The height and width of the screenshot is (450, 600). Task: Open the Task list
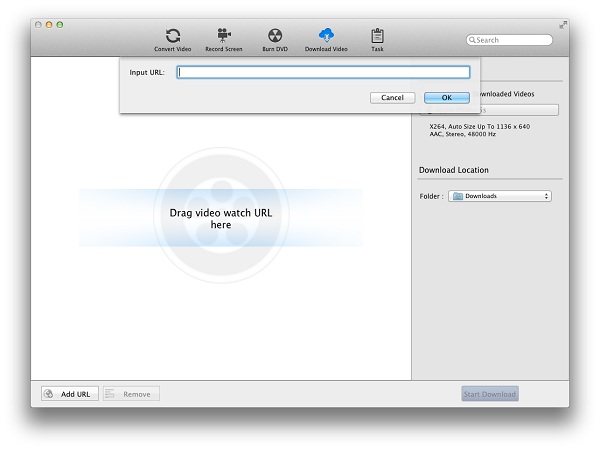377,40
